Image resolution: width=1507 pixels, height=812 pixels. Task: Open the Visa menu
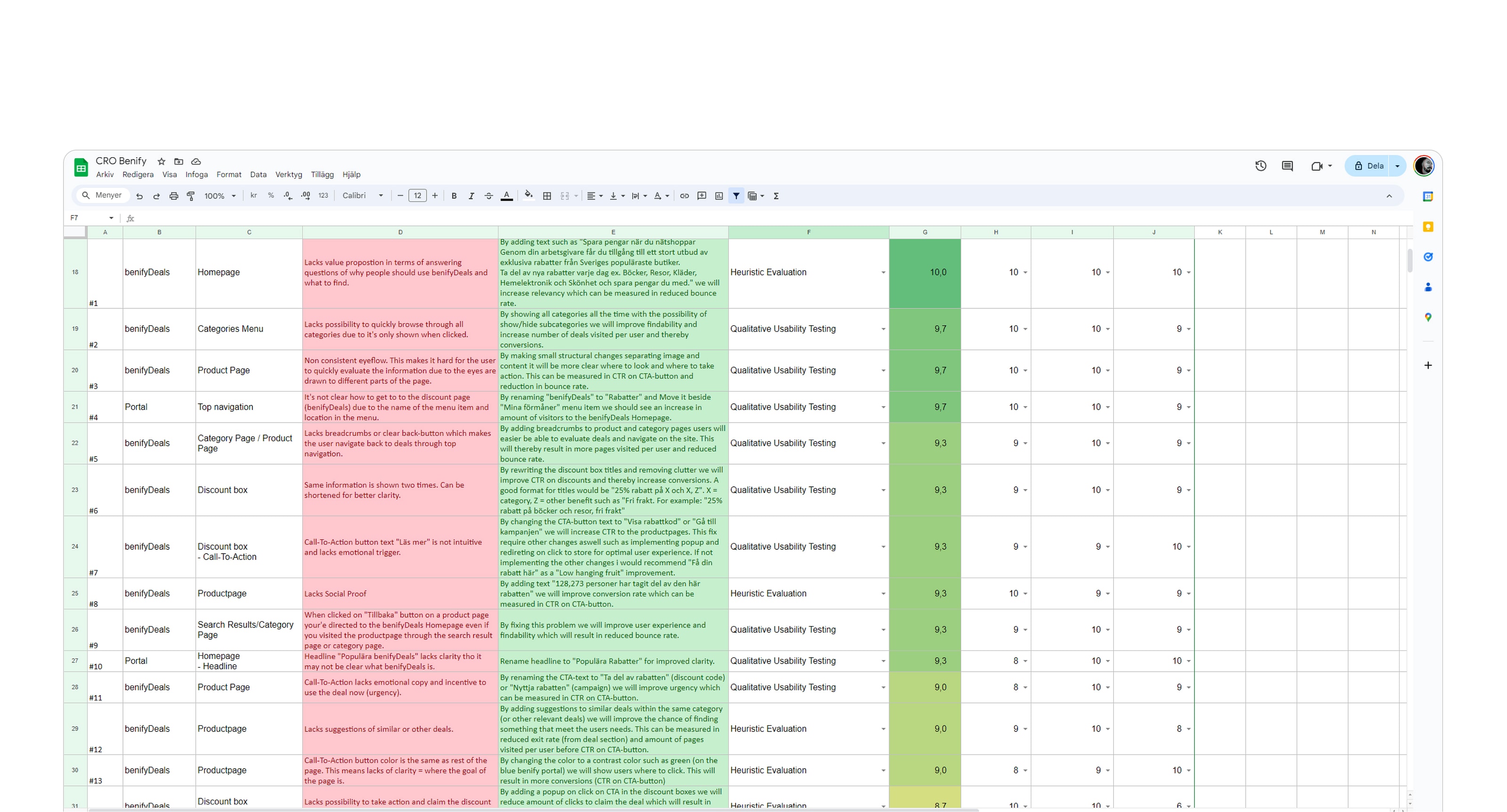[x=170, y=174]
